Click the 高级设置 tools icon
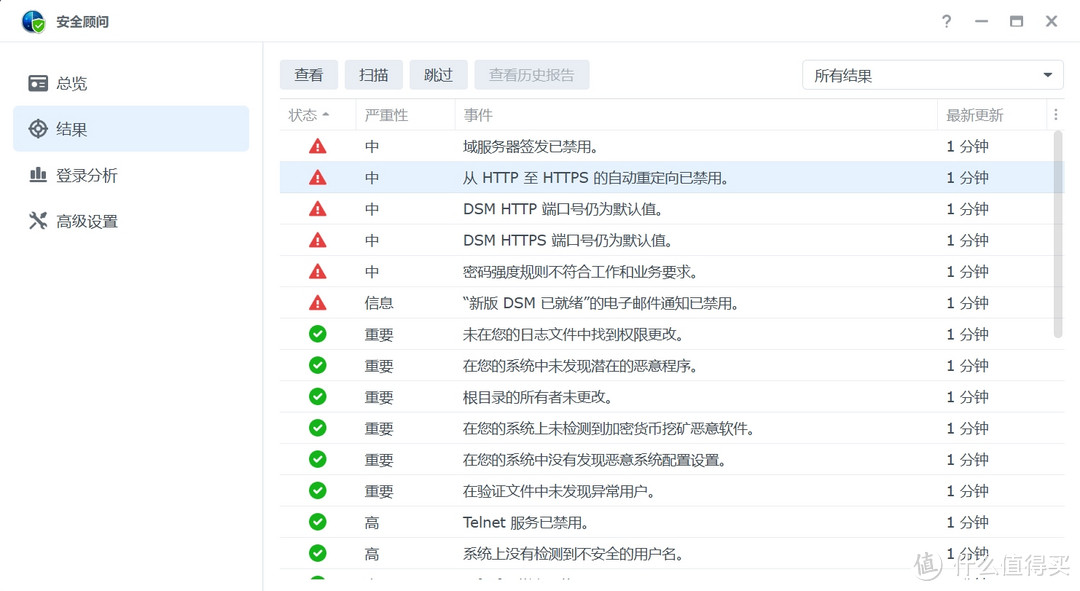1080x591 pixels. (x=38, y=221)
